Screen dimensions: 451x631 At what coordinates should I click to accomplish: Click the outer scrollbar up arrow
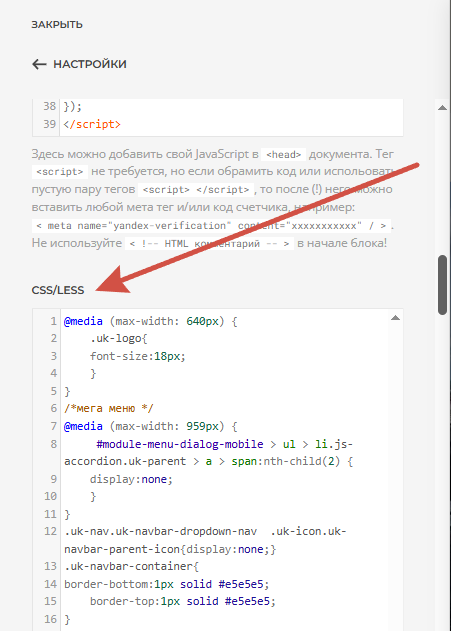tap(443, 107)
